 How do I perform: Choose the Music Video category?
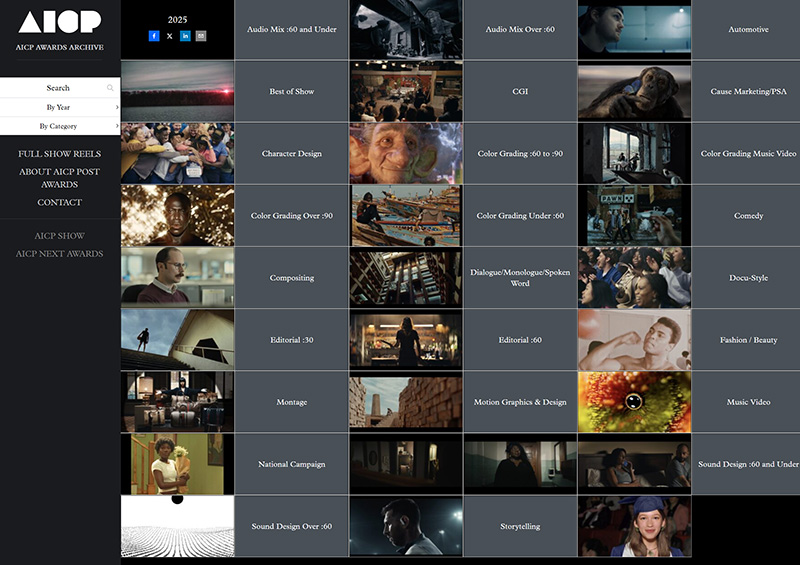coord(748,402)
